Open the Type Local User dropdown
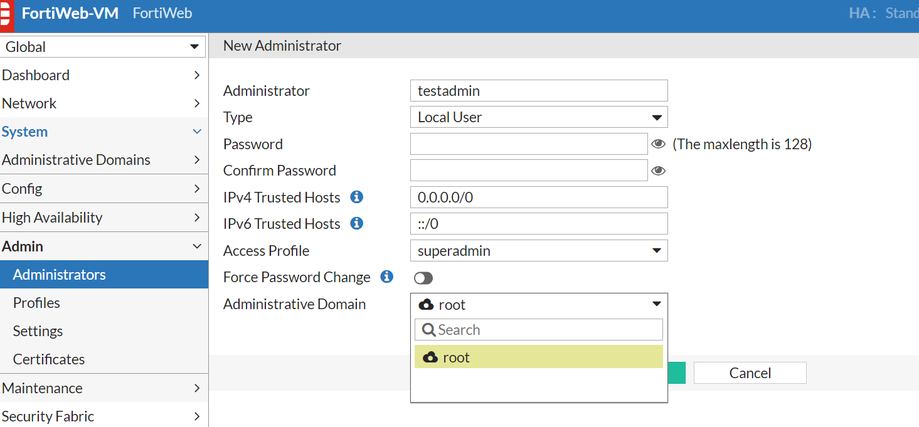 [538, 117]
